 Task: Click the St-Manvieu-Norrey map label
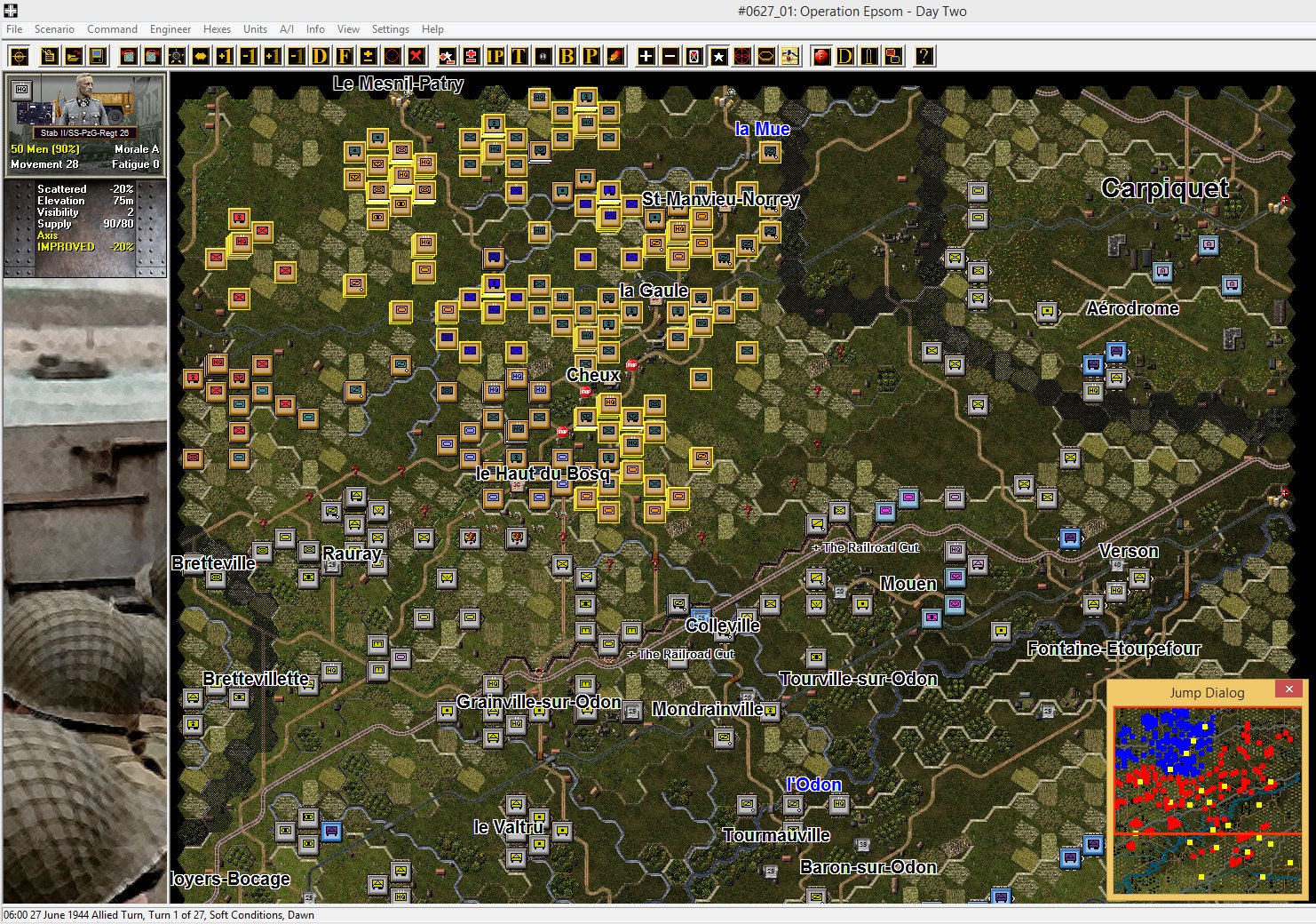point(720,199)
